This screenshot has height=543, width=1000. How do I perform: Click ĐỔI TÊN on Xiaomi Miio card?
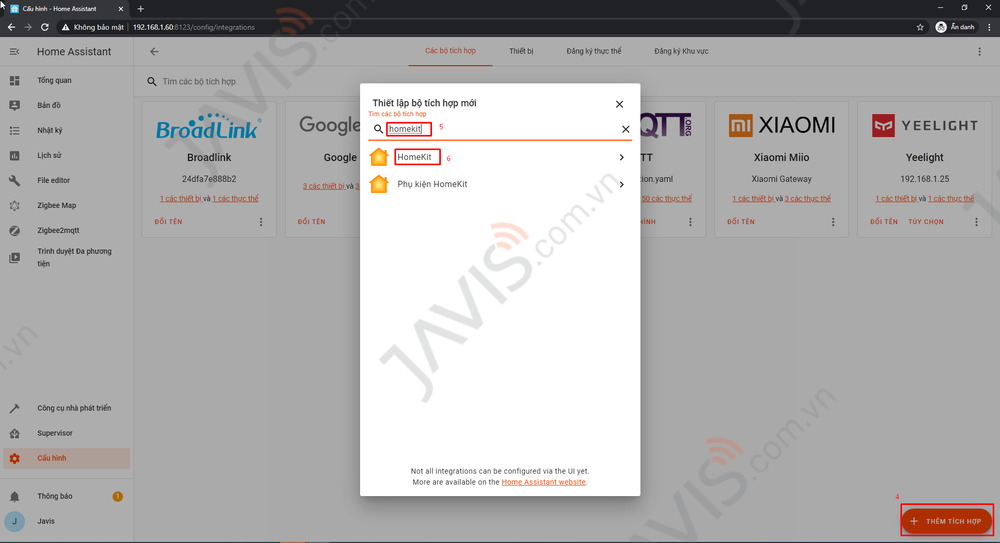coord(740,221)
